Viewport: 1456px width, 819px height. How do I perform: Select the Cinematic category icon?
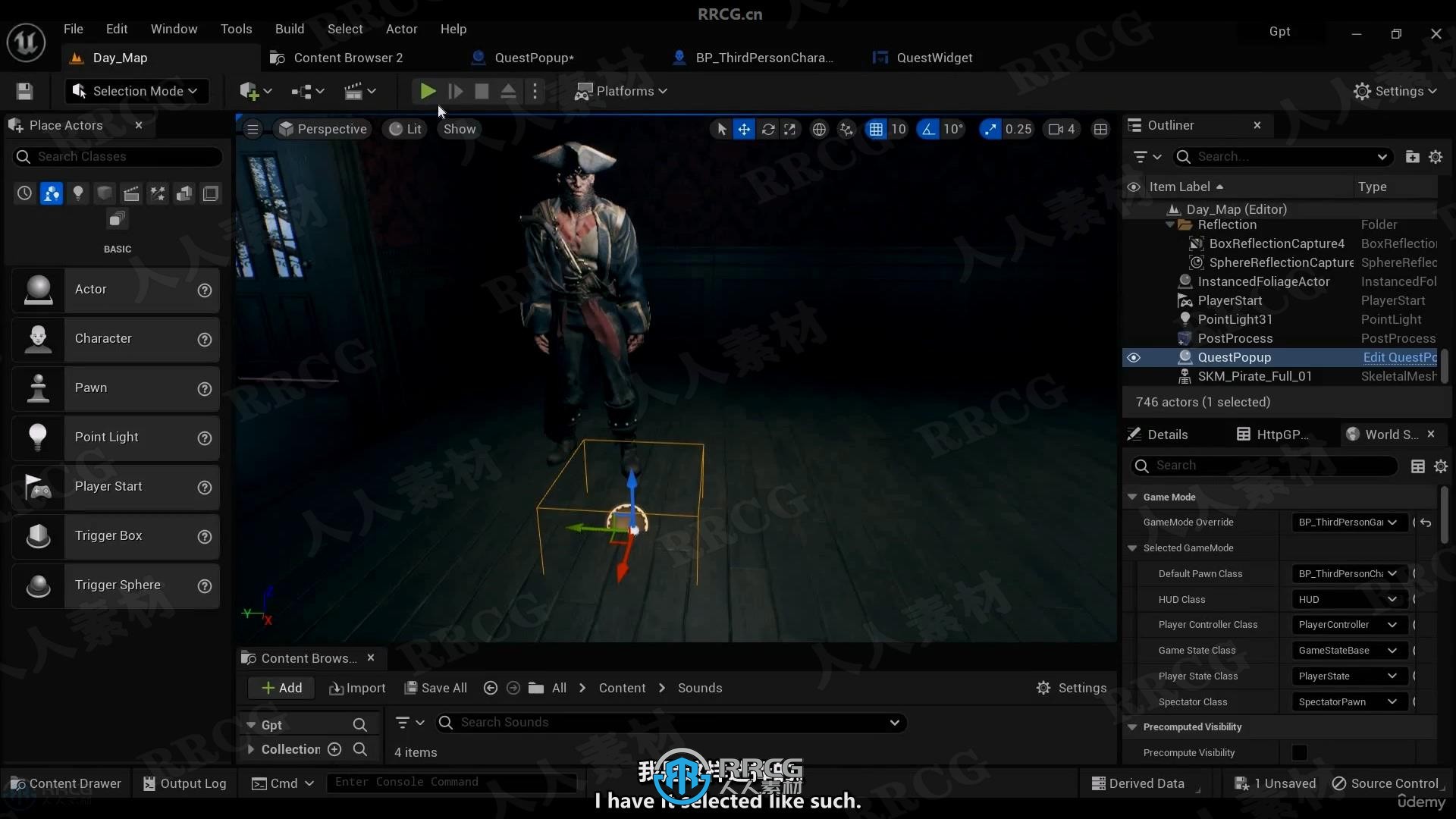pos(130,193)
